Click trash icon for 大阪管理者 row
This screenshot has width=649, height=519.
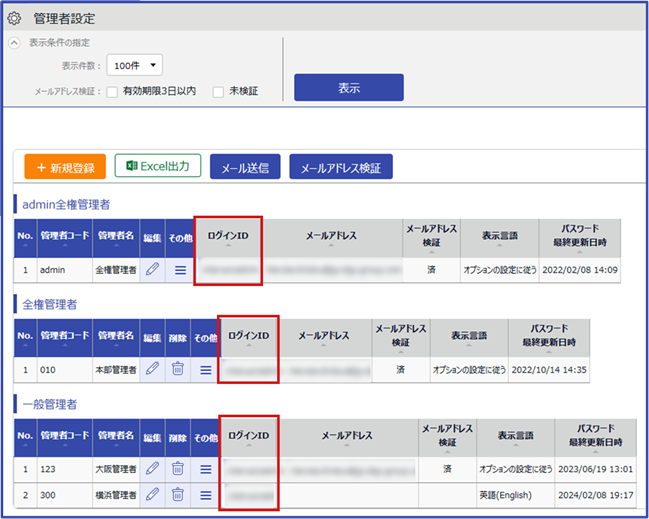pos(178,468)
